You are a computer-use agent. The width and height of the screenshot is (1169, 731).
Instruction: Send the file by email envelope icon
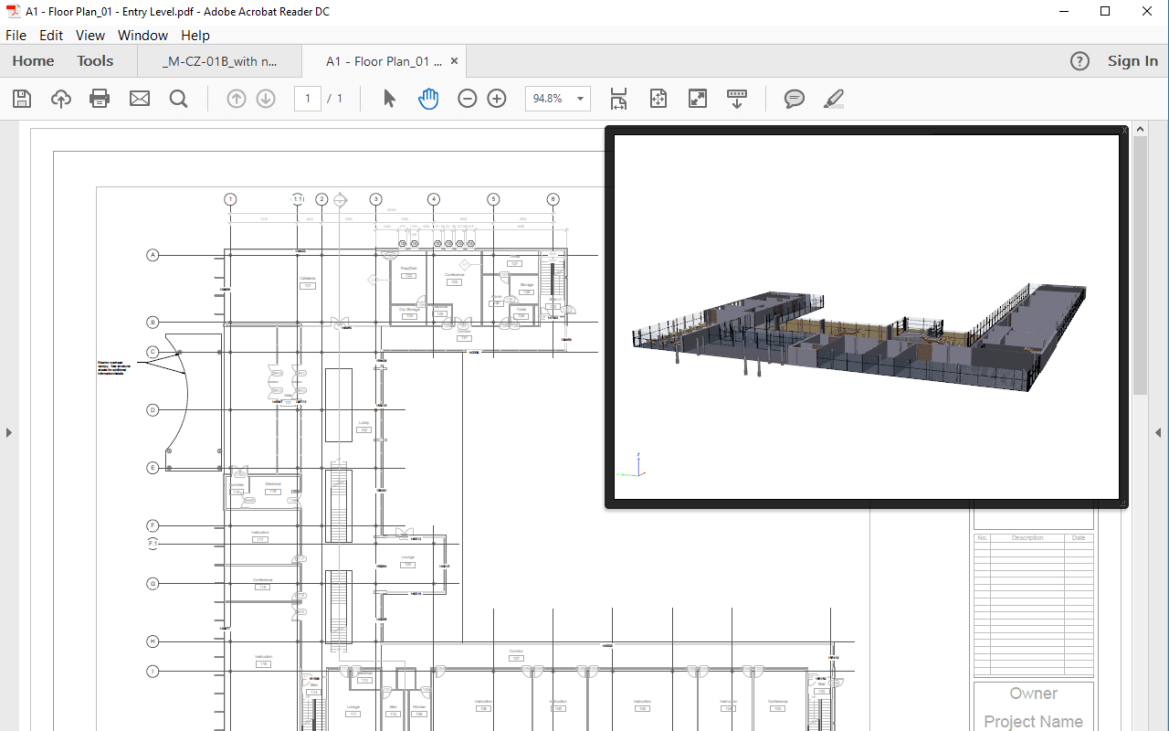(x=139, y=99)
